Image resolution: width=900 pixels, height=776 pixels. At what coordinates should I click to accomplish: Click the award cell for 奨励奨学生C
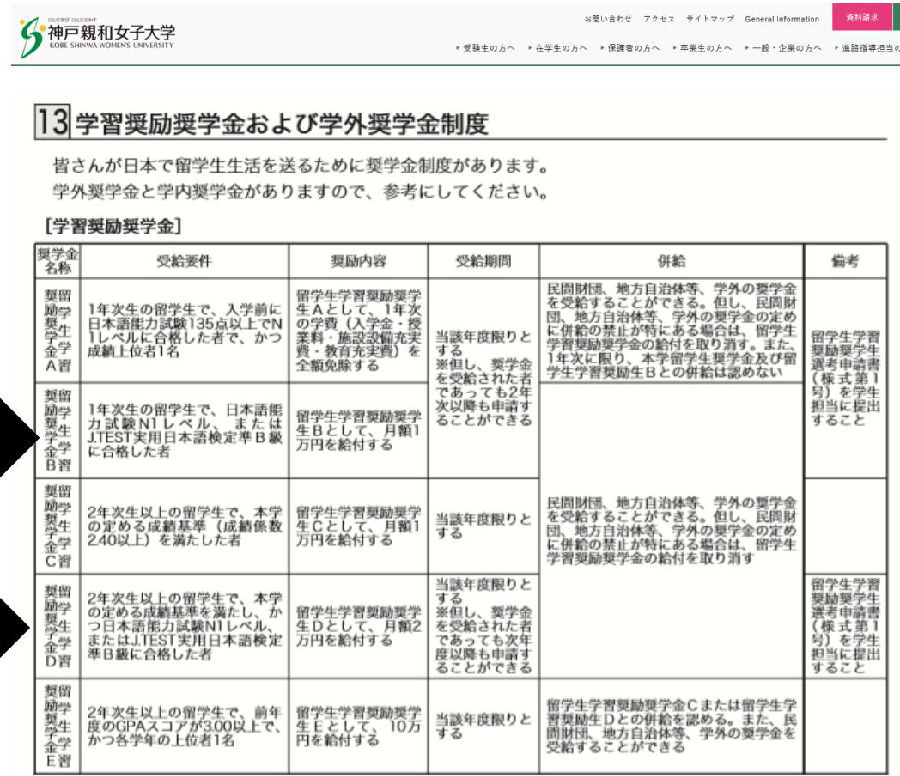(x=358, y=526)
